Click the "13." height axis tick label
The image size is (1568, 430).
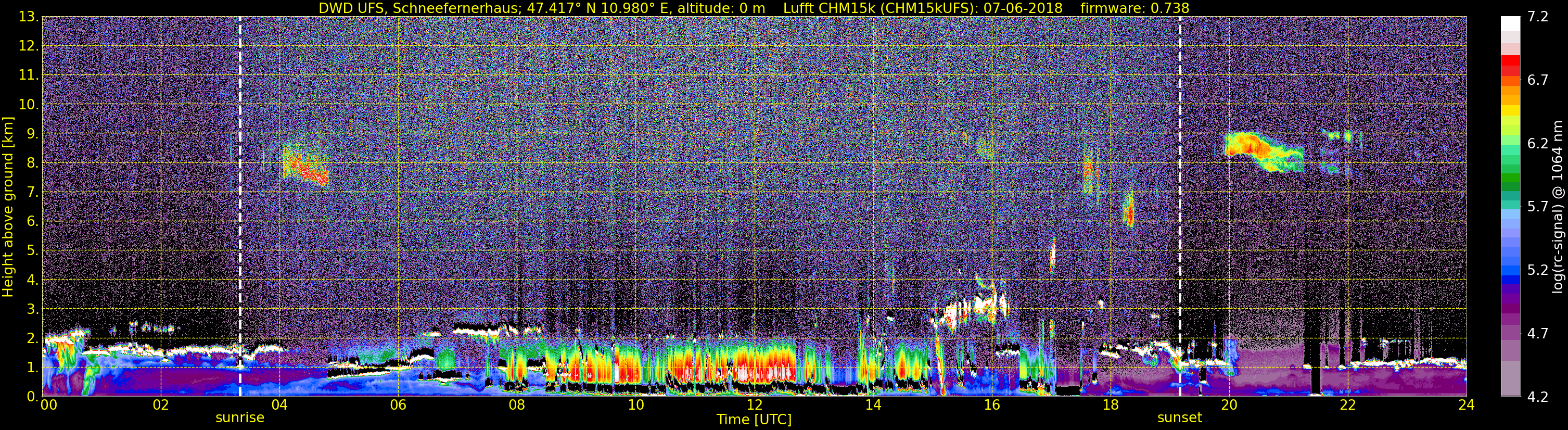click(28, 17)
